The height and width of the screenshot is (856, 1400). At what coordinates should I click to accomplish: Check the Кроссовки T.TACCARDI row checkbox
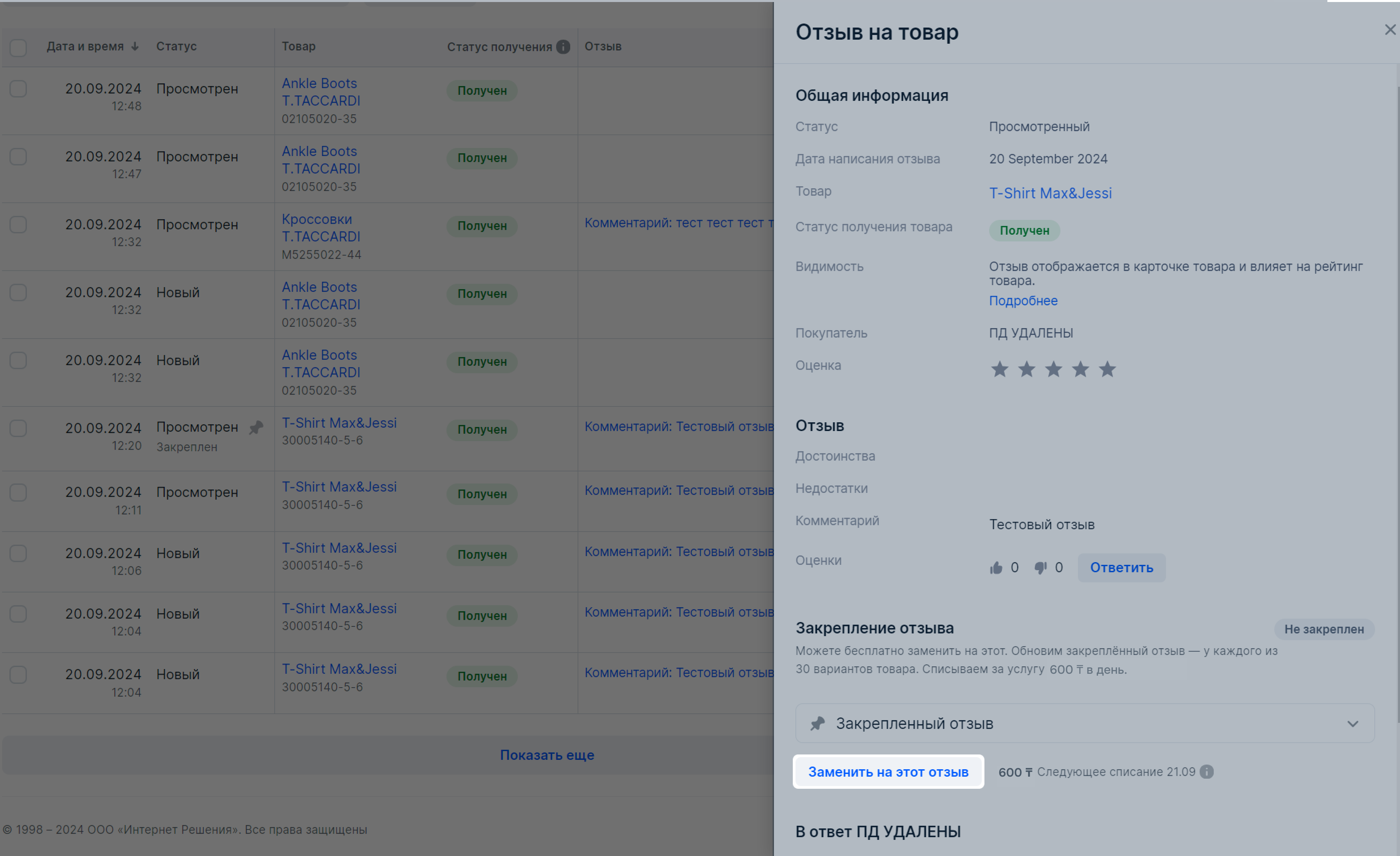pyautogui.click(x=18, y=224)
